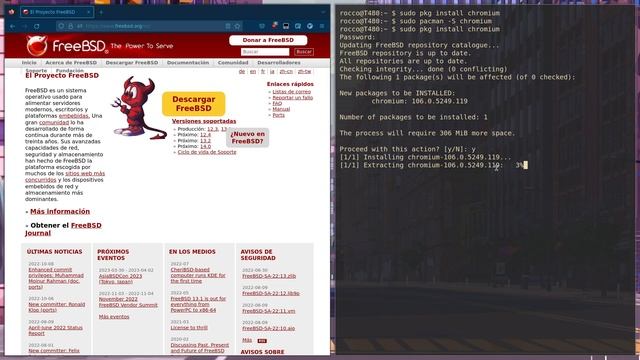Screen dimensions: 640x360
Task: Open the Más información link
Action: [60, 211]
